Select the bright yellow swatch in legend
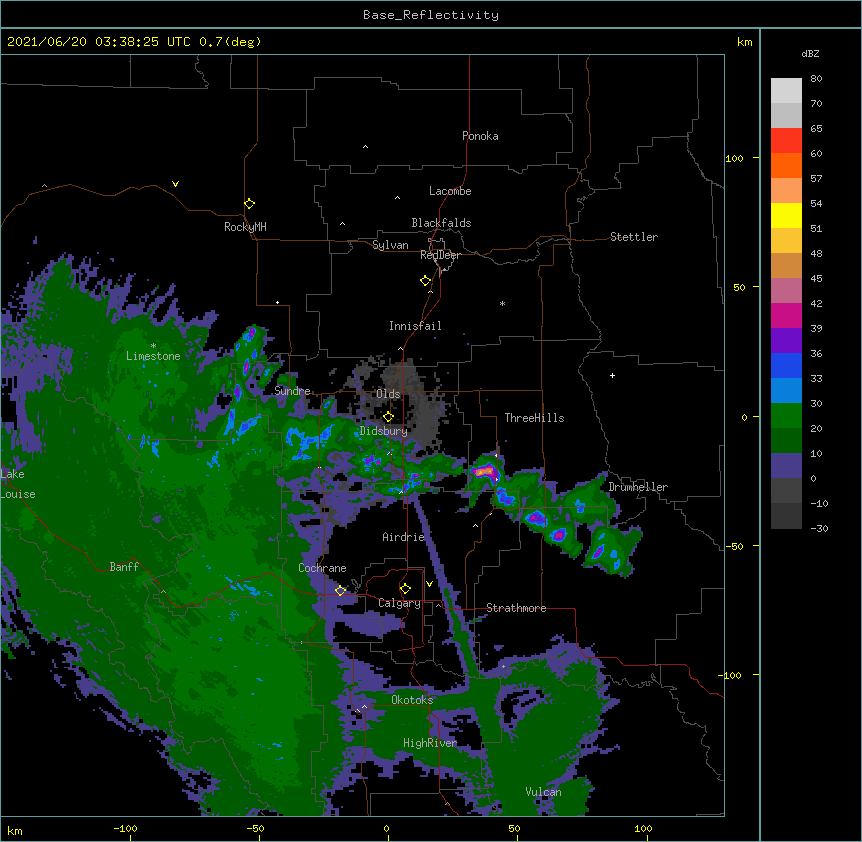The image size is (862, 842). pos(786,215)
